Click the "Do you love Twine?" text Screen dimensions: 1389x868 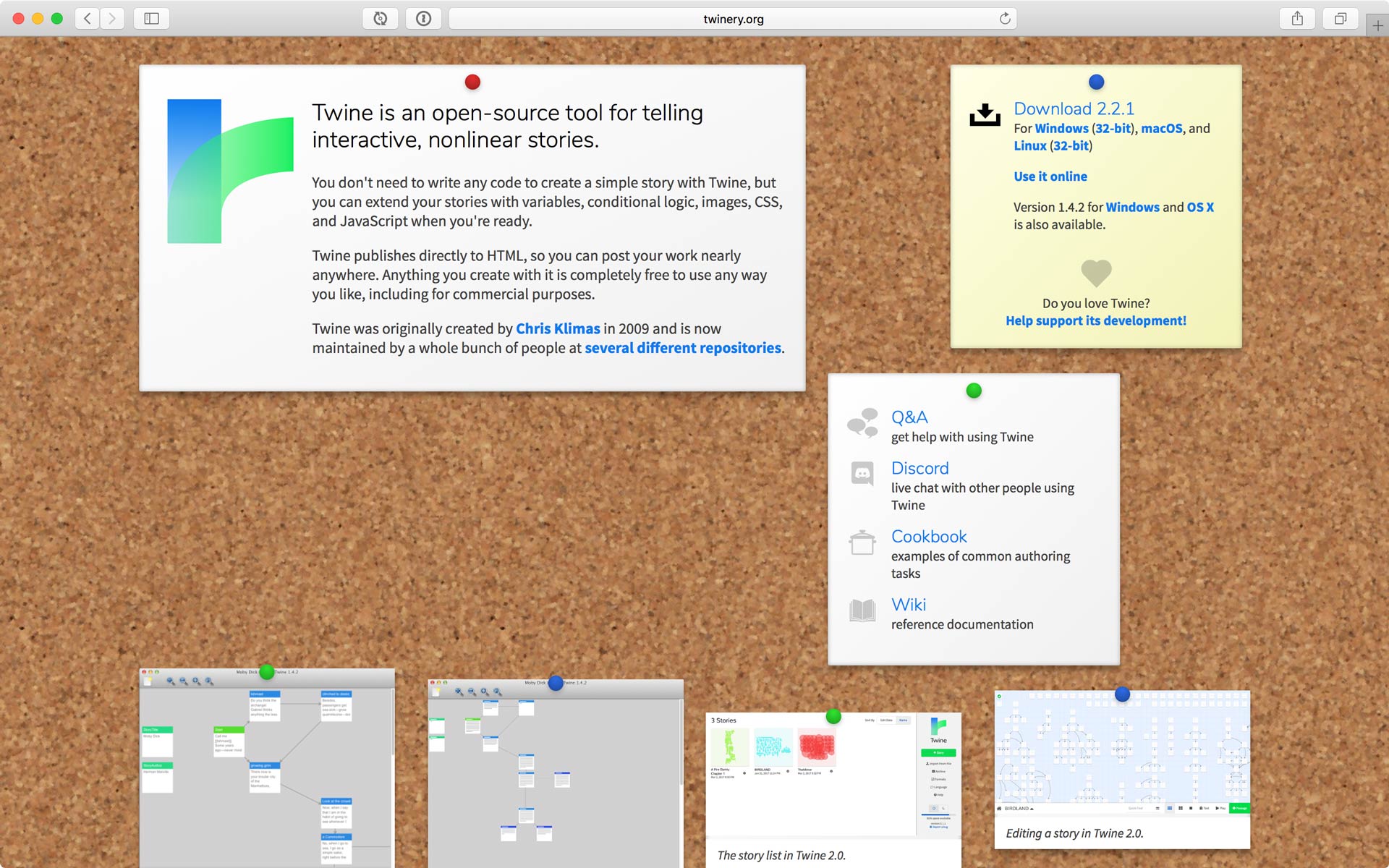point(1095,303)
